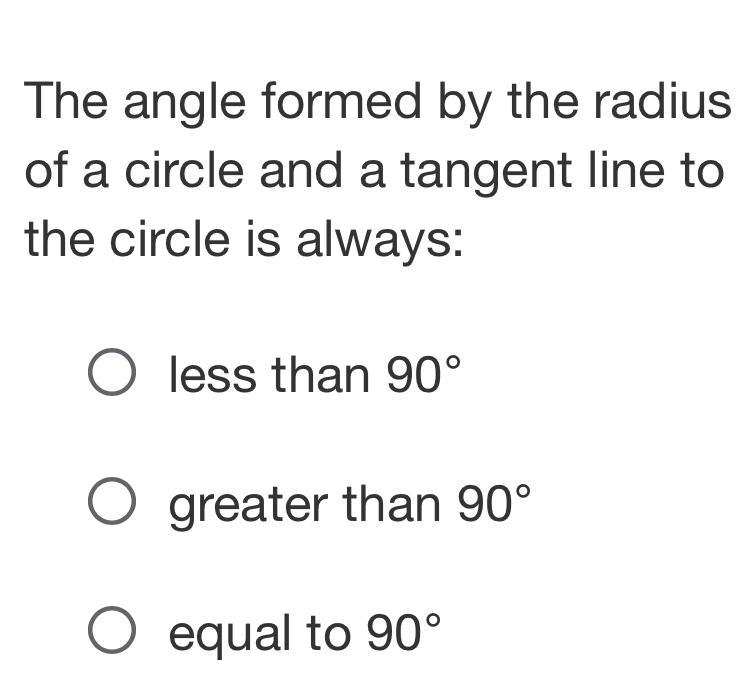Click the text 'the circle is always:'
Viewport: 745px width, 692px height.
tap(243, 239)
